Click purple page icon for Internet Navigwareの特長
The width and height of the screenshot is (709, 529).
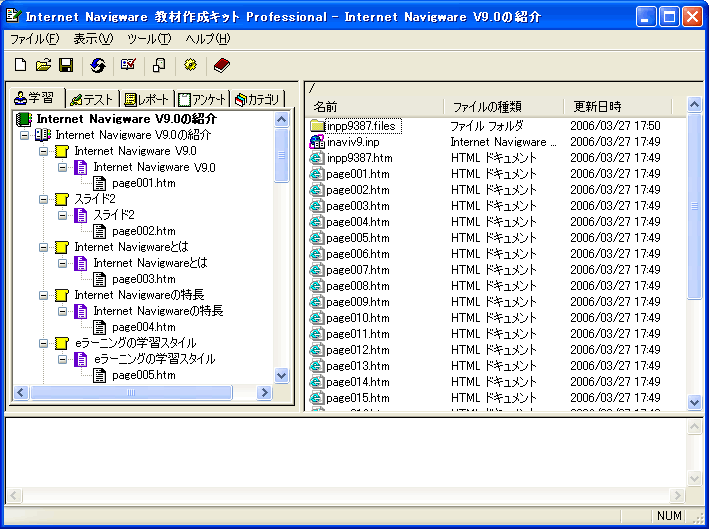point(80,311)
